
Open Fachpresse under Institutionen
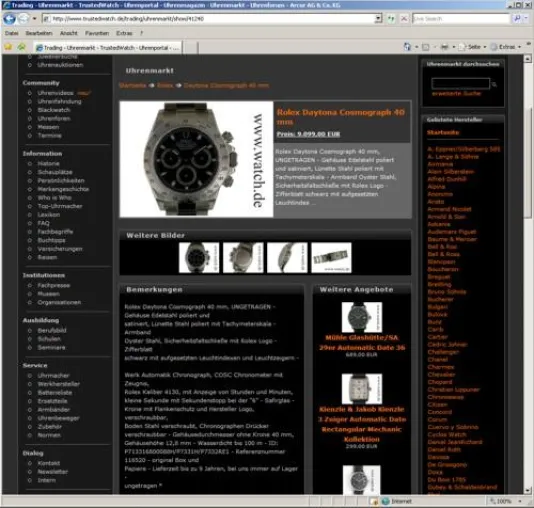click(54, 285)
